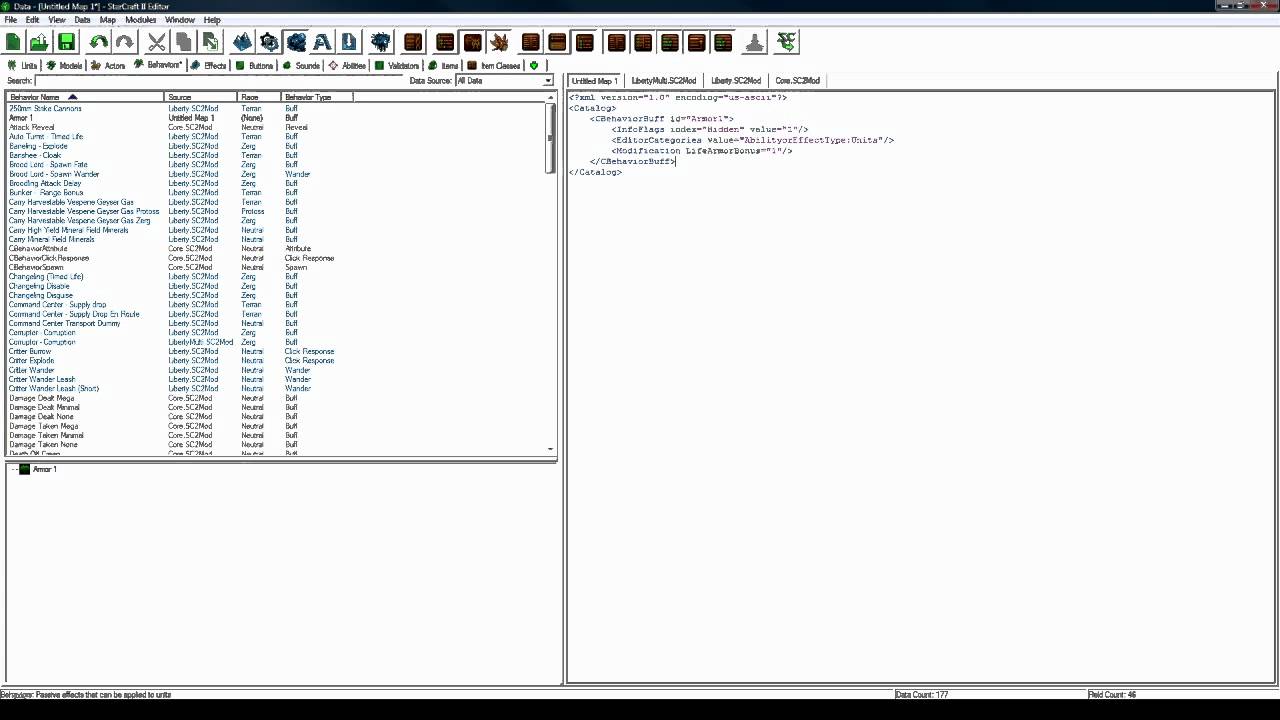Image resolution: width=1280 pixels, height=720 pixels.
Task: Click the Search input field
Action: [x=218, y=81]
